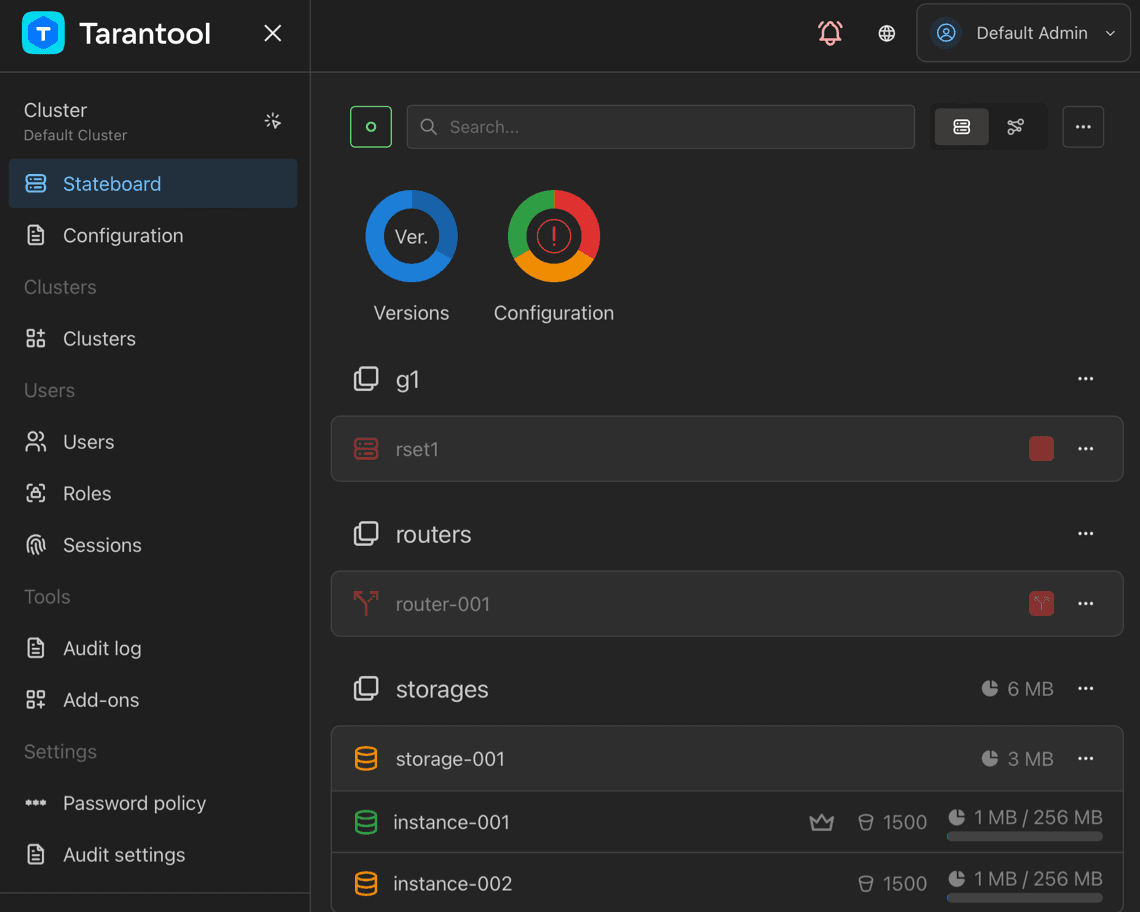Expand the Default Admin user dropdown

coord(1023,33)
